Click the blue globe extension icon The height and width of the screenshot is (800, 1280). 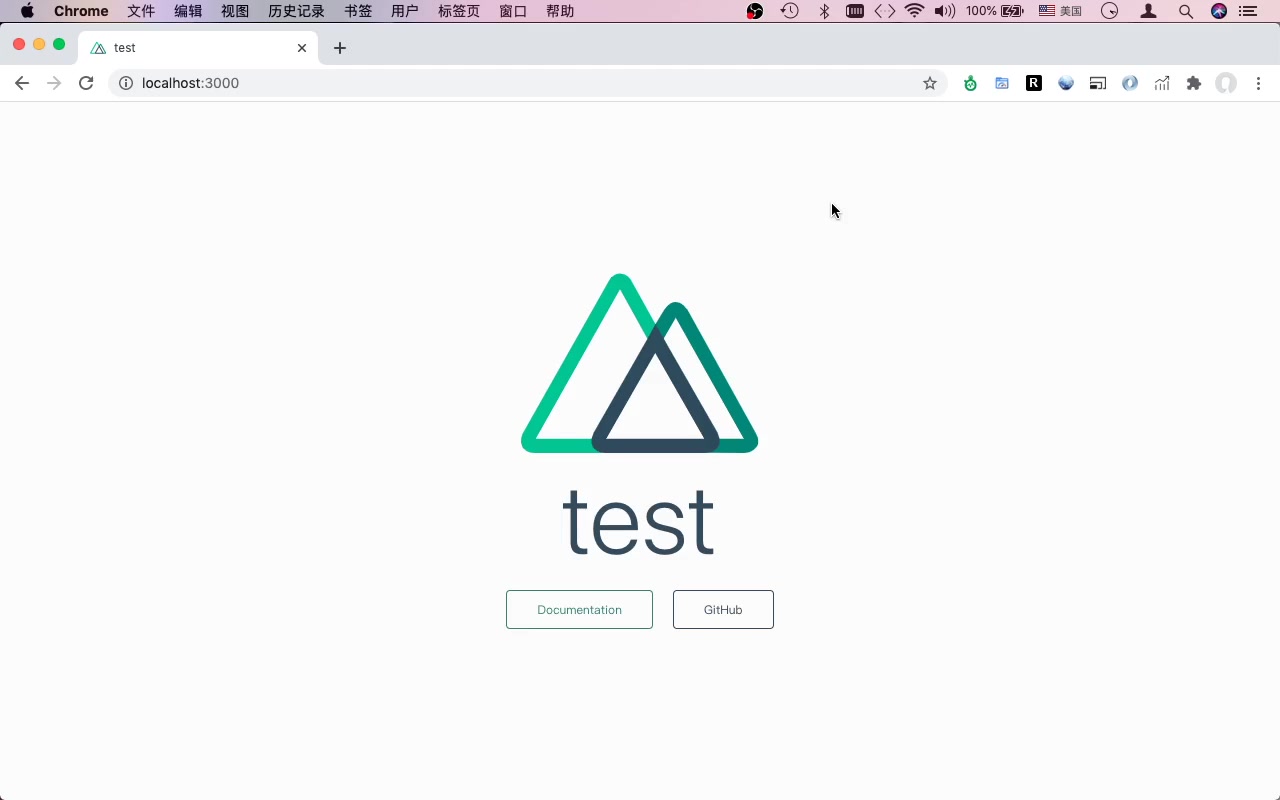pyautogui.click(x=1066, y=83)
